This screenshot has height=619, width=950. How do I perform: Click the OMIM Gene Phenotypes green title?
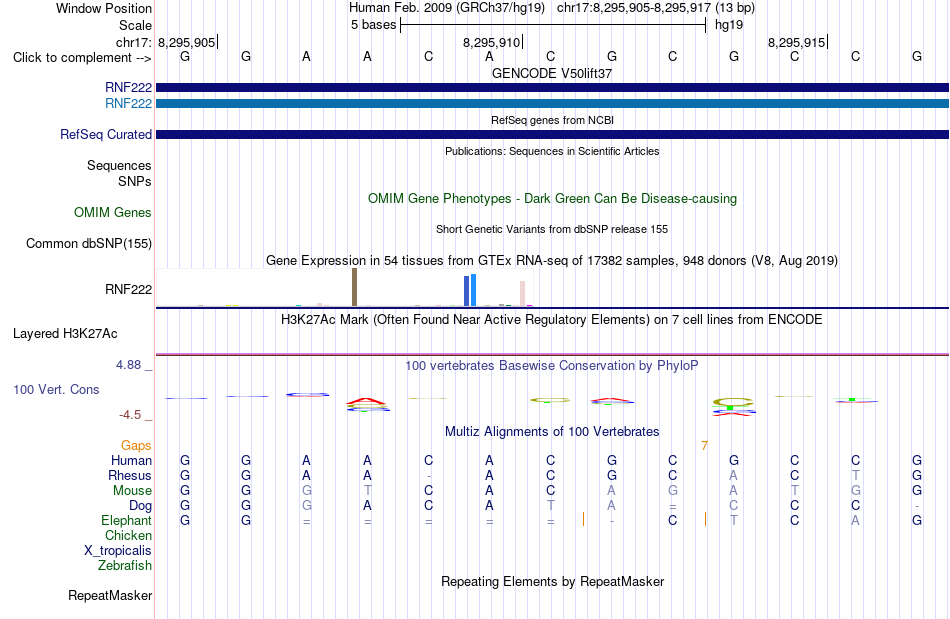552,199
